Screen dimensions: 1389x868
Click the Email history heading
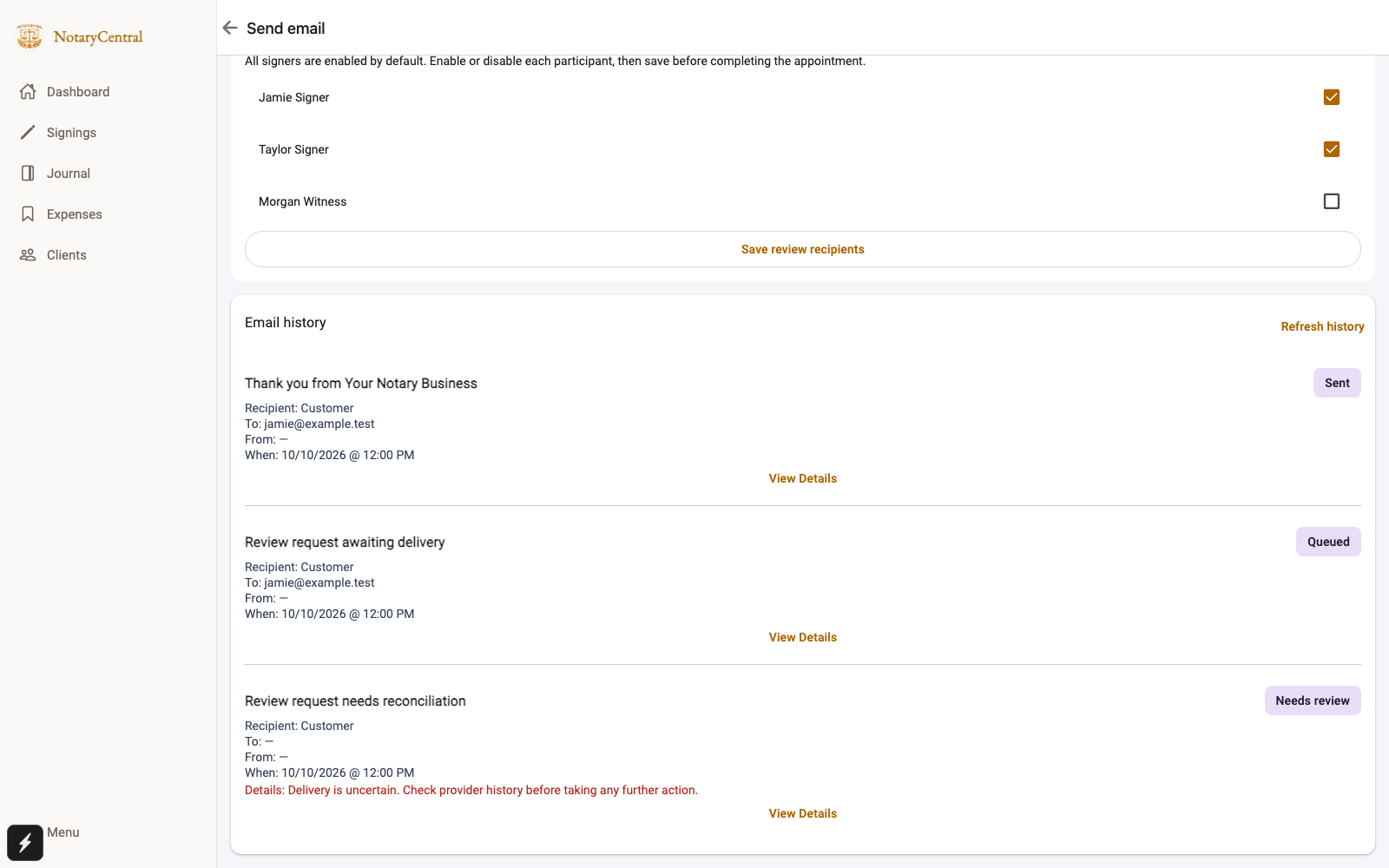(x=286, y=323)
